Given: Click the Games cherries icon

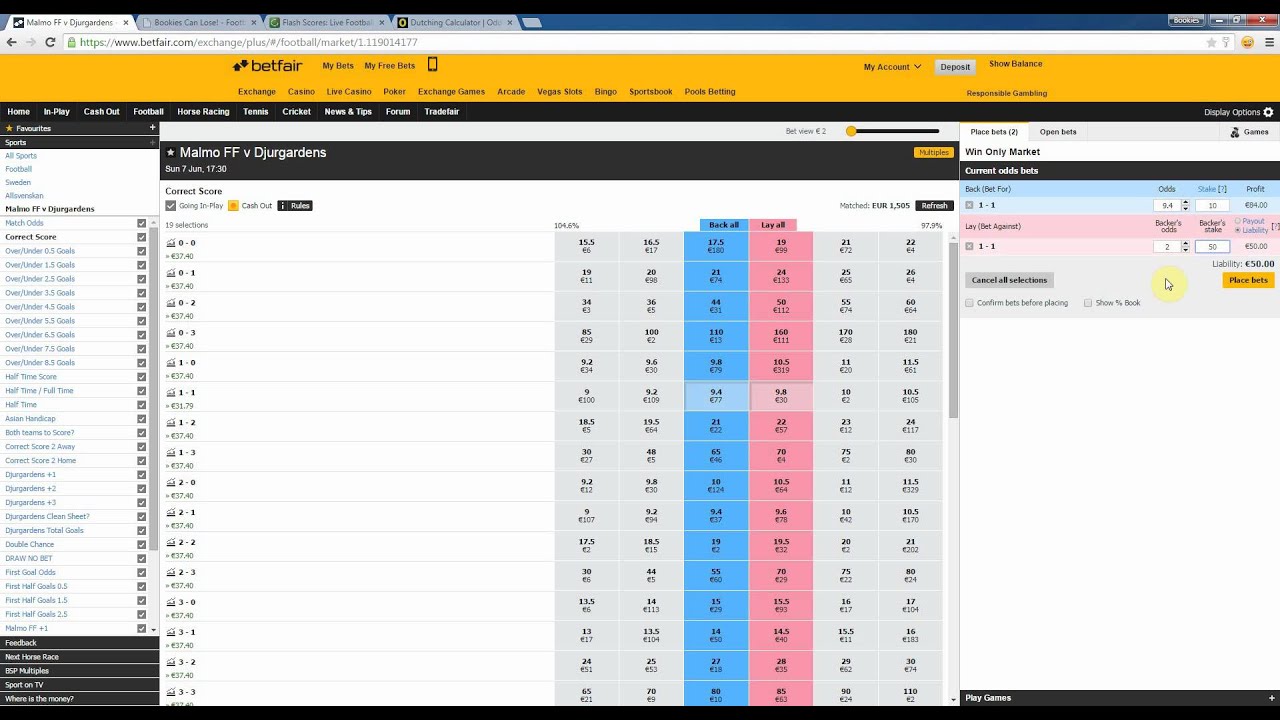Looking at the screenshot, I should [x=1235, y=132].
